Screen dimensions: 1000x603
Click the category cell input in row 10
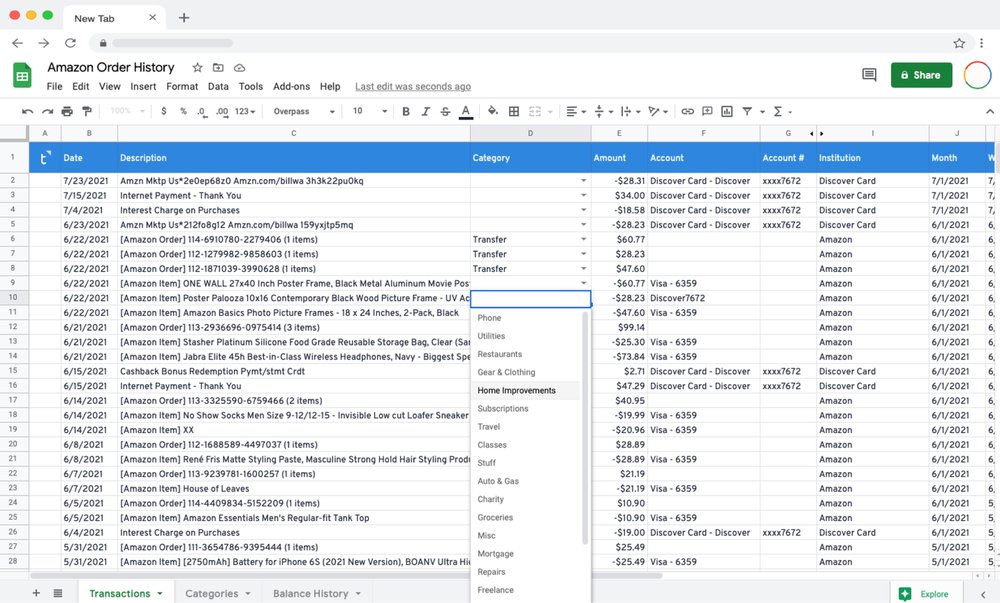(x=531, y=298)
